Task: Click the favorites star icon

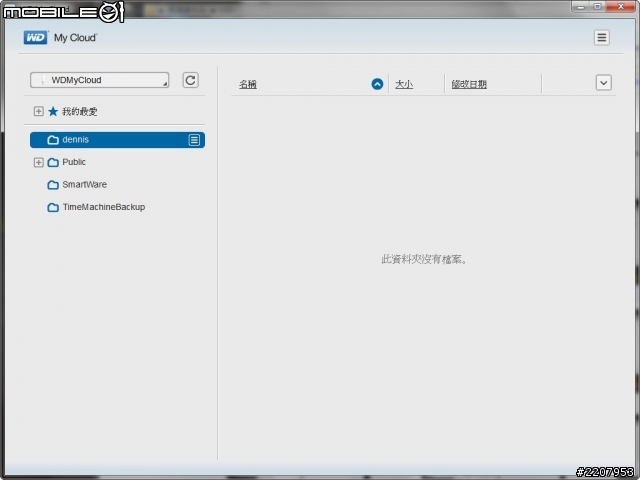Action: tap(53, 111)
